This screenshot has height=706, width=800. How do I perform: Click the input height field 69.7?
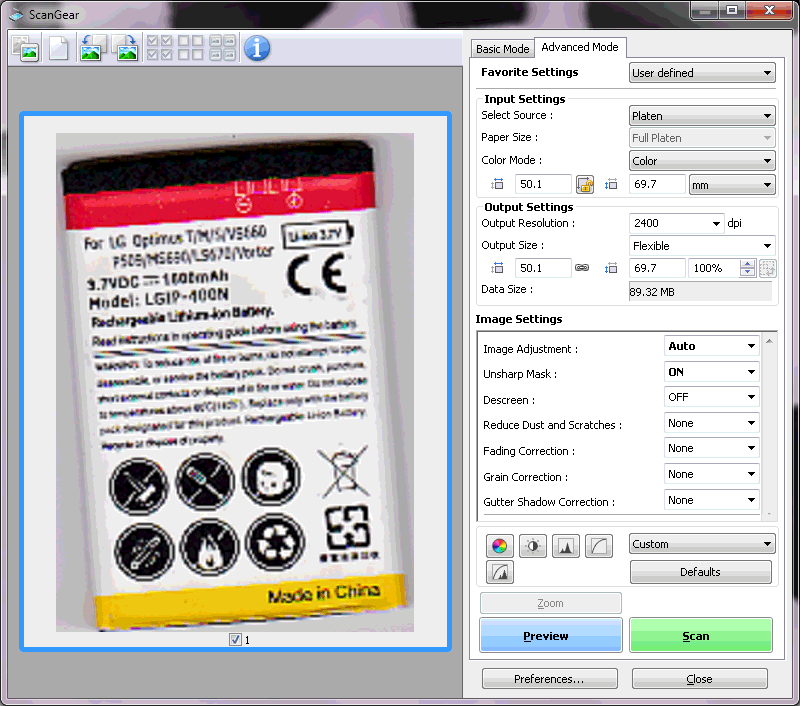657,184
